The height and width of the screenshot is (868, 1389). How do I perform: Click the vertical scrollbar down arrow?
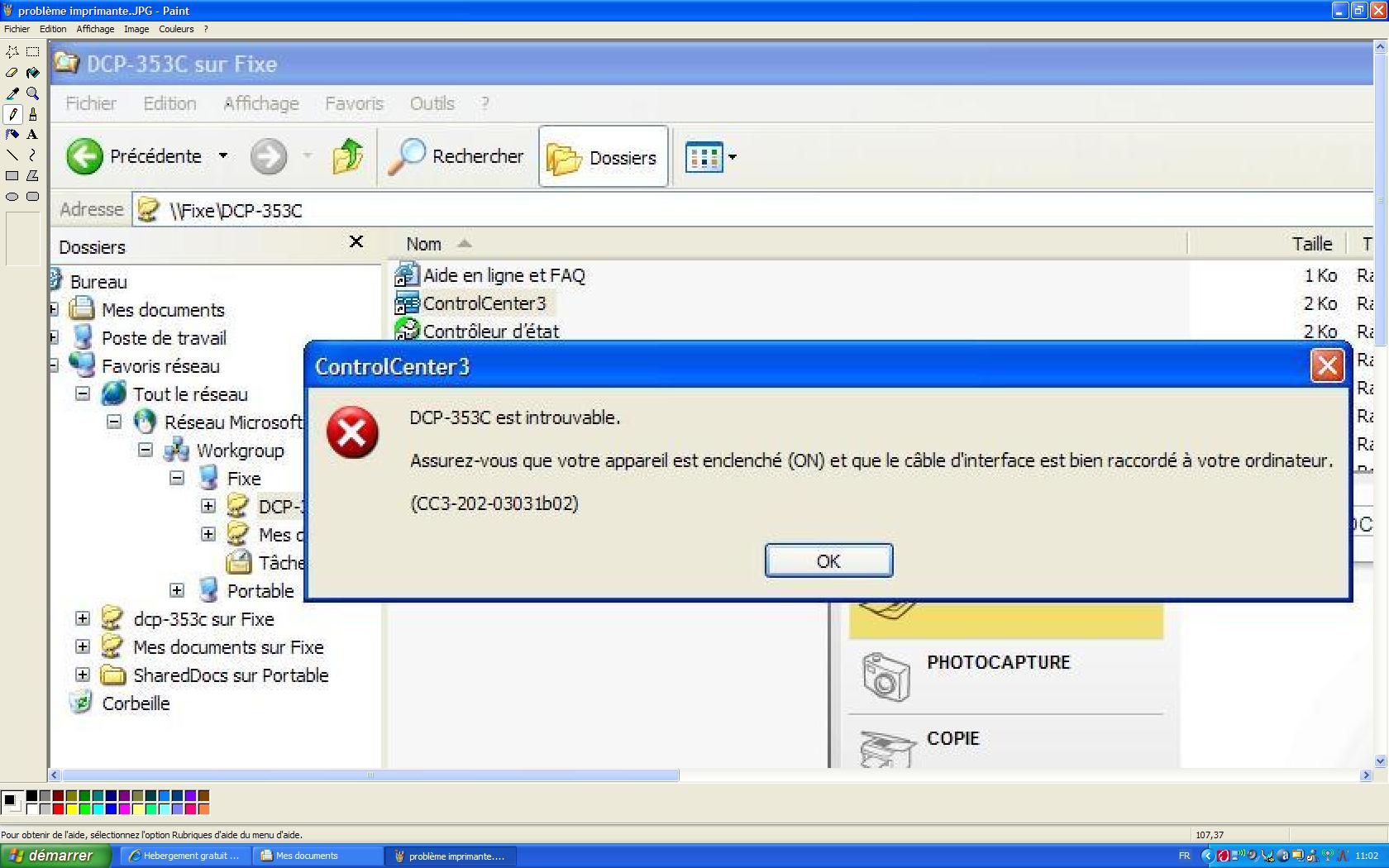[x=1379, y=761]
